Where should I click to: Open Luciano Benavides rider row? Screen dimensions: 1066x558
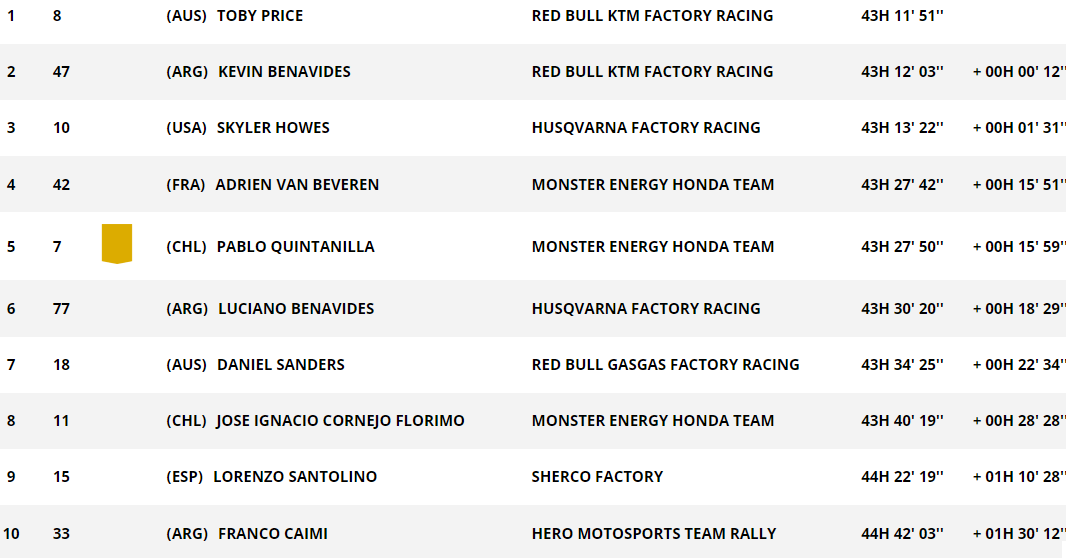(x=533, y=309)
